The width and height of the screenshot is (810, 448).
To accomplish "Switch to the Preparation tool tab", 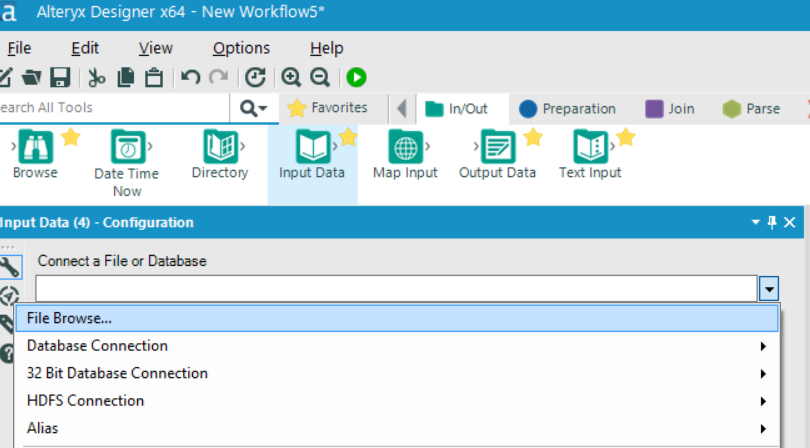I will point(567,109).
